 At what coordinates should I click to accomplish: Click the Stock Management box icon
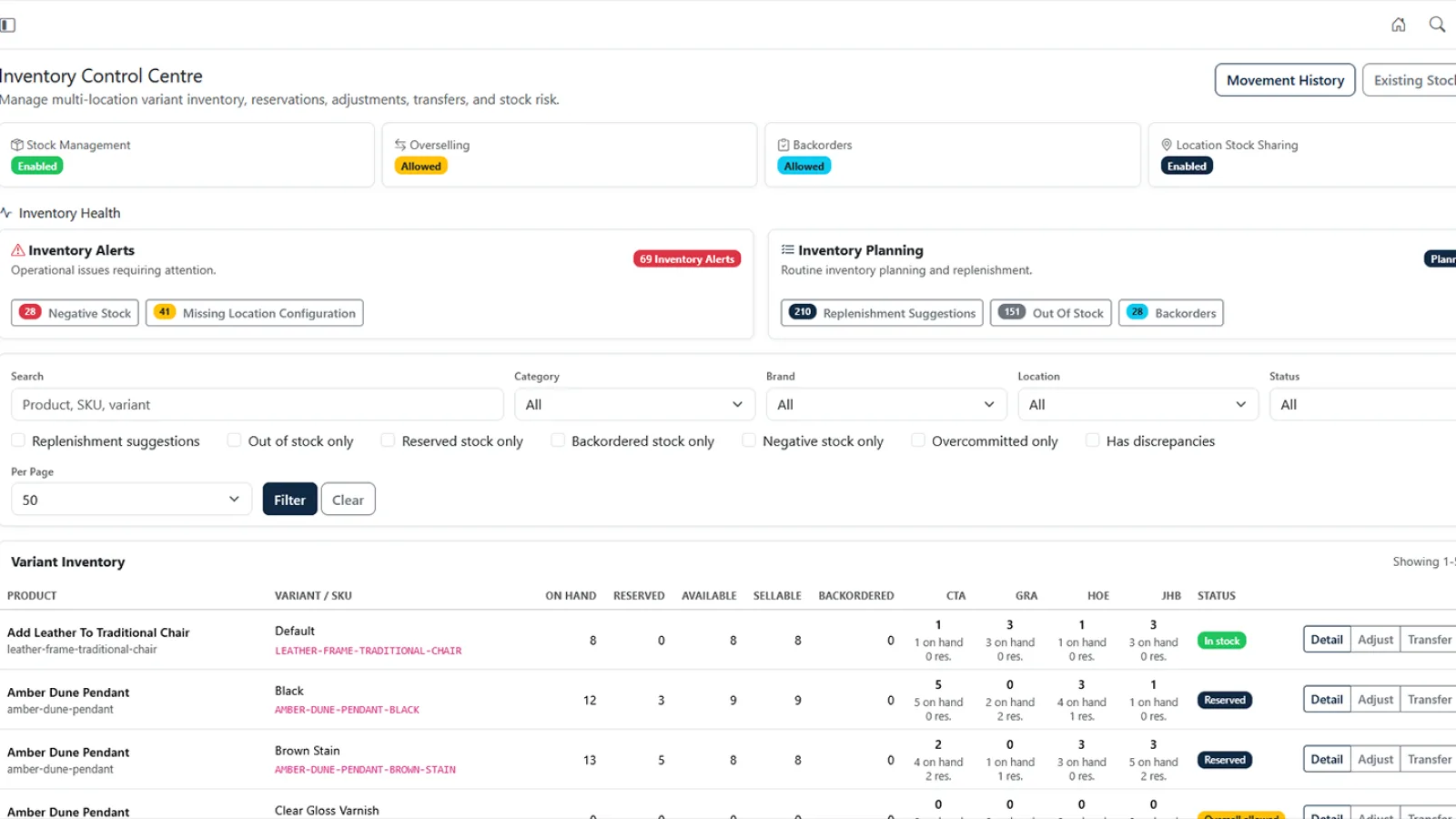click(x=16, y=145)
